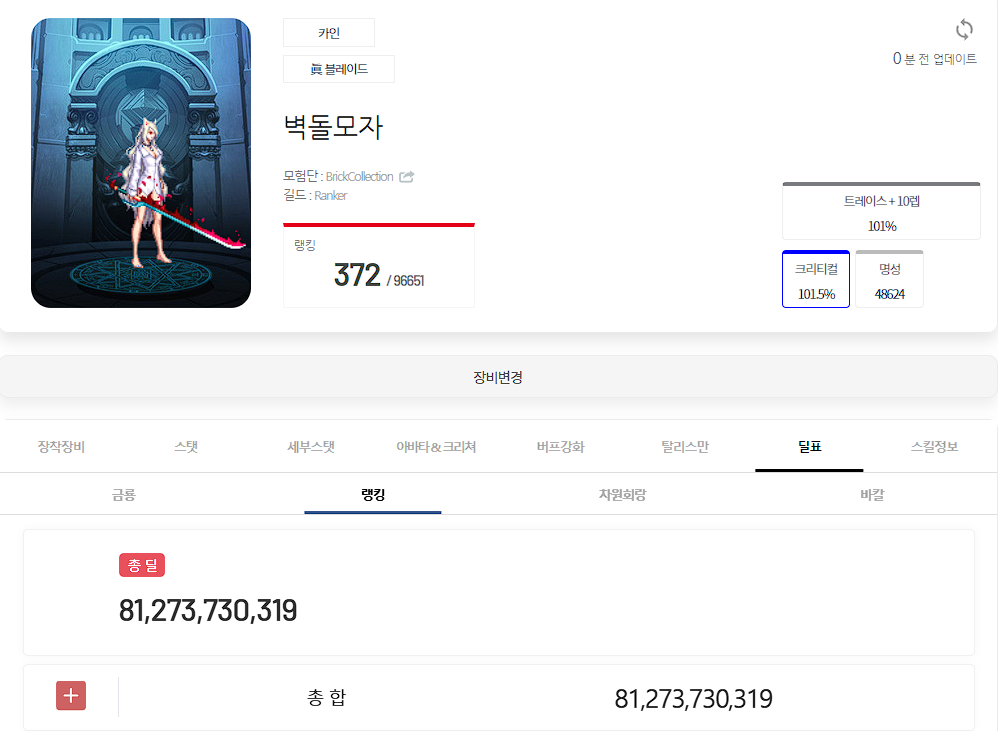This screenshot has width=998, height=731.
Task: Open the BrickCollection adventure group link
Action: pos(359,177)
